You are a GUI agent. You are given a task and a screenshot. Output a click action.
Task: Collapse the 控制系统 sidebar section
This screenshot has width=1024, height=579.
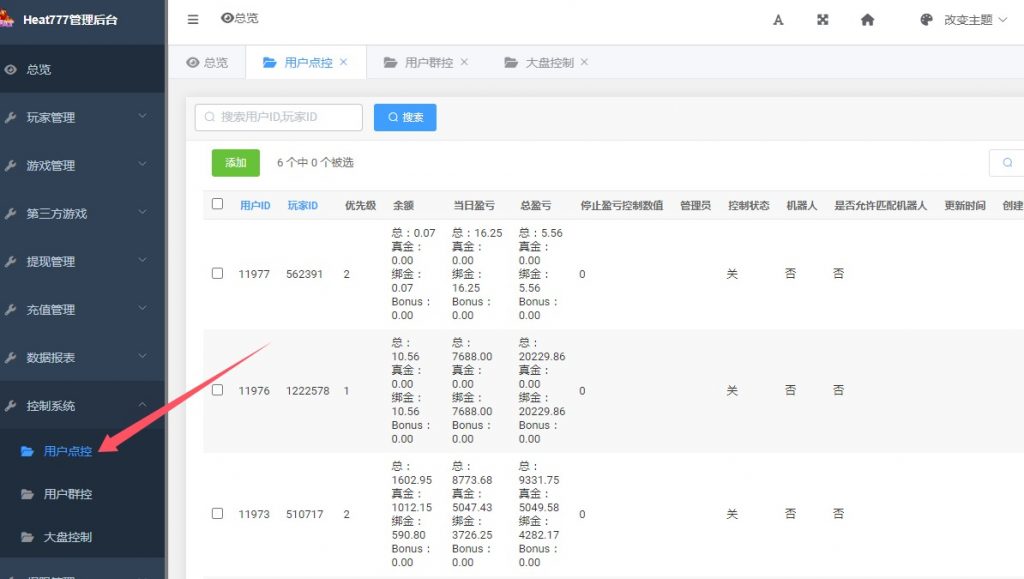click(82, 406)
